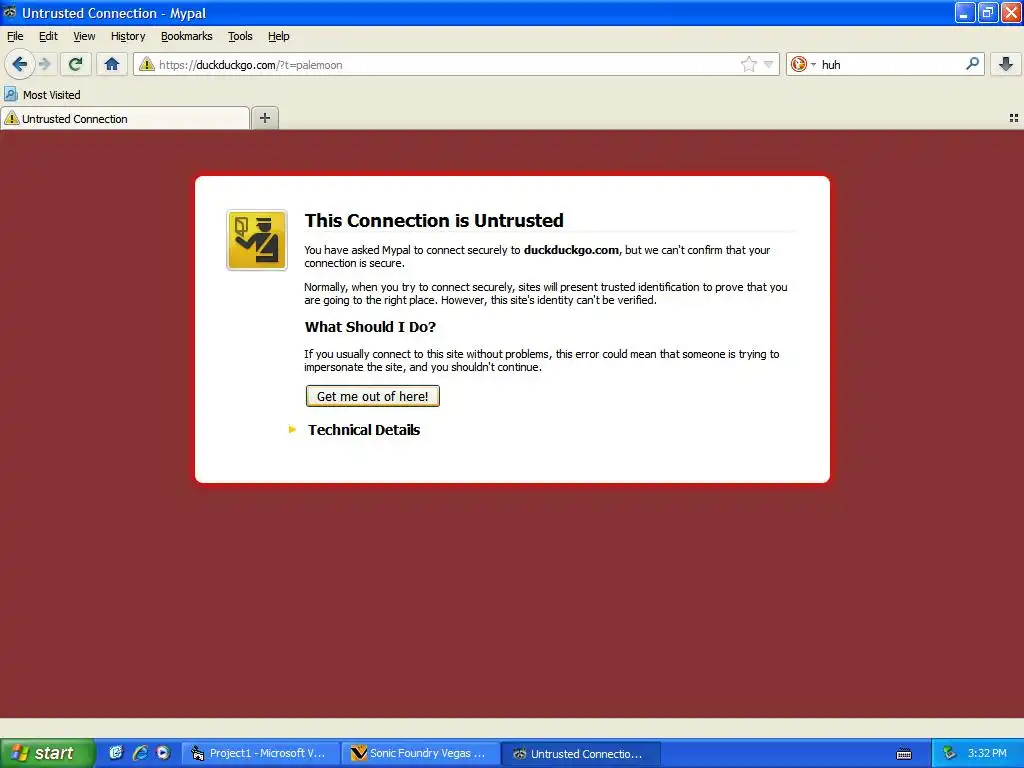1024x768 pixels.
Task: Open a new tab with the plus button
Action: (264, 118)
